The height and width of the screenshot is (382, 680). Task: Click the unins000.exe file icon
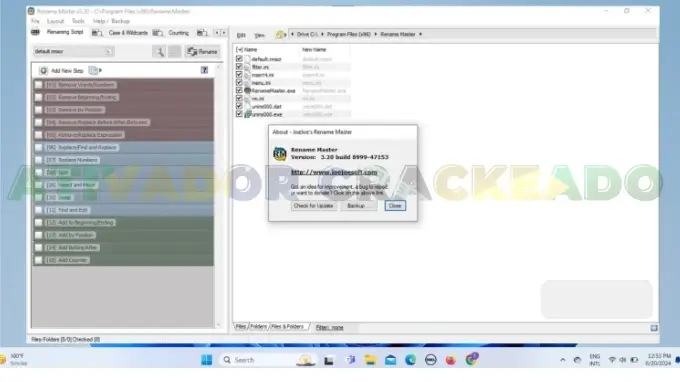coord(247,114)
